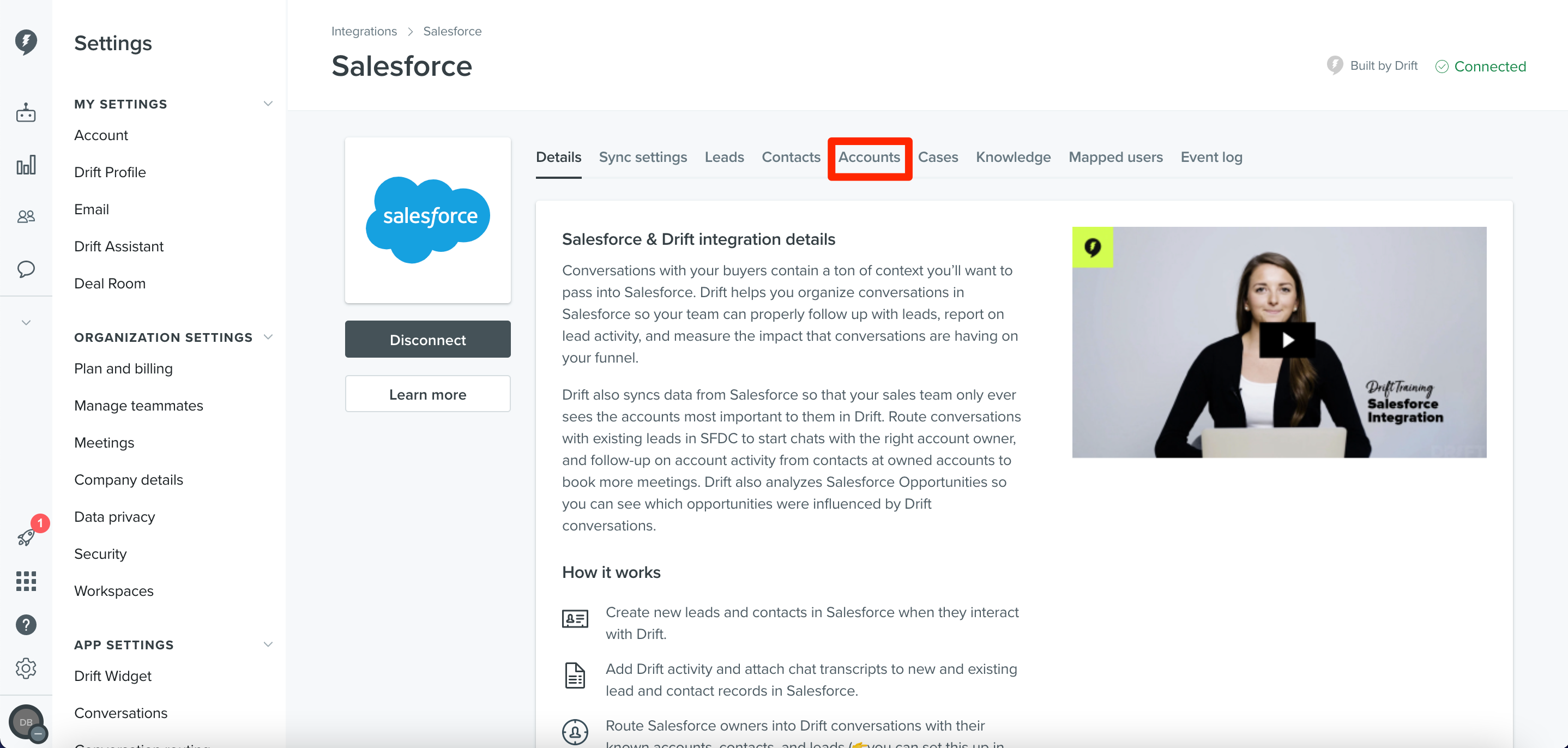Open Drift Assistant settings

[x=119, y=246]
